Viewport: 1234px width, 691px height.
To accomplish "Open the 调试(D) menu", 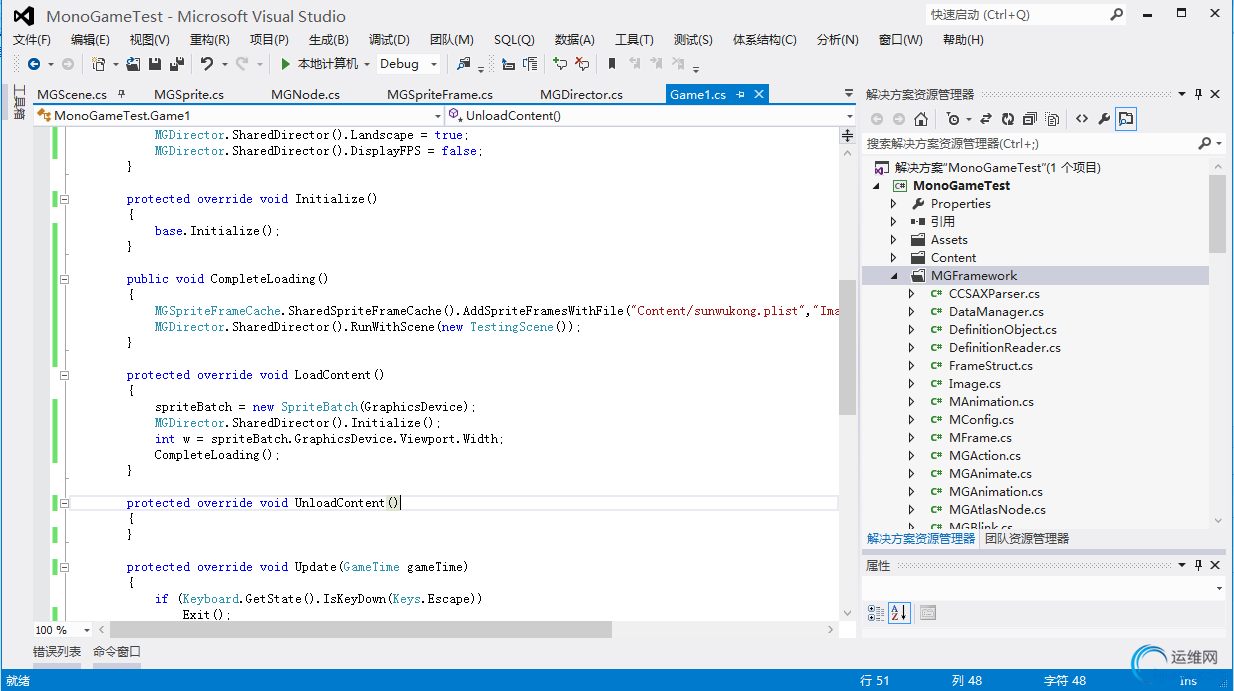I will [389, 40].
